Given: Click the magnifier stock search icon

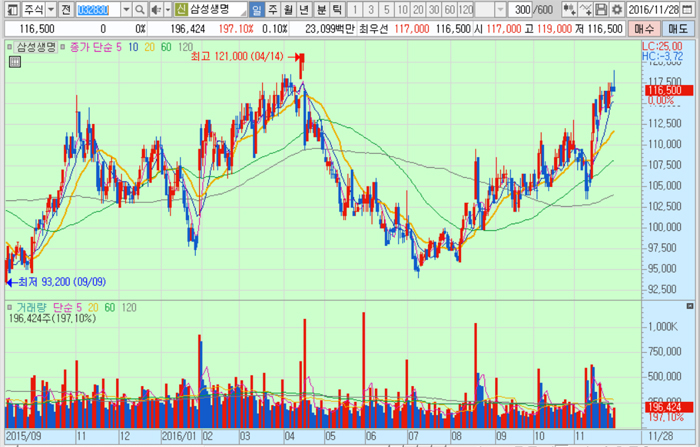Looking at the screenshot, I should tap(139, 9).
